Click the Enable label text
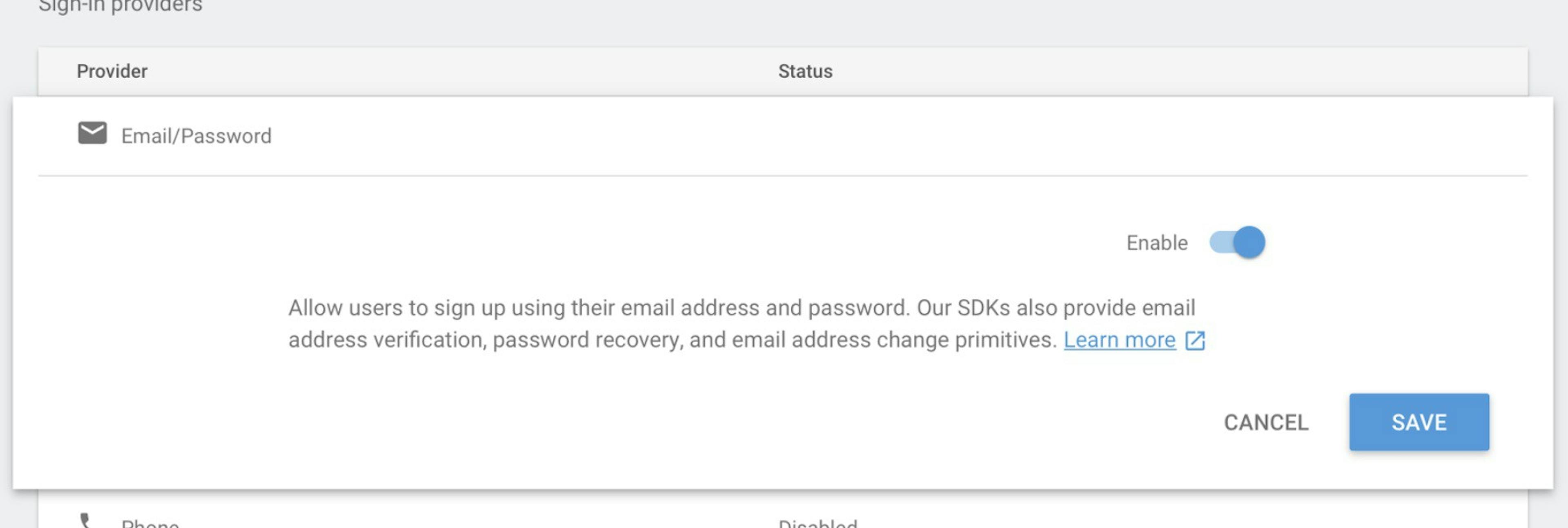This screenshot has width=1568, height=528. tap(1156, 243)
